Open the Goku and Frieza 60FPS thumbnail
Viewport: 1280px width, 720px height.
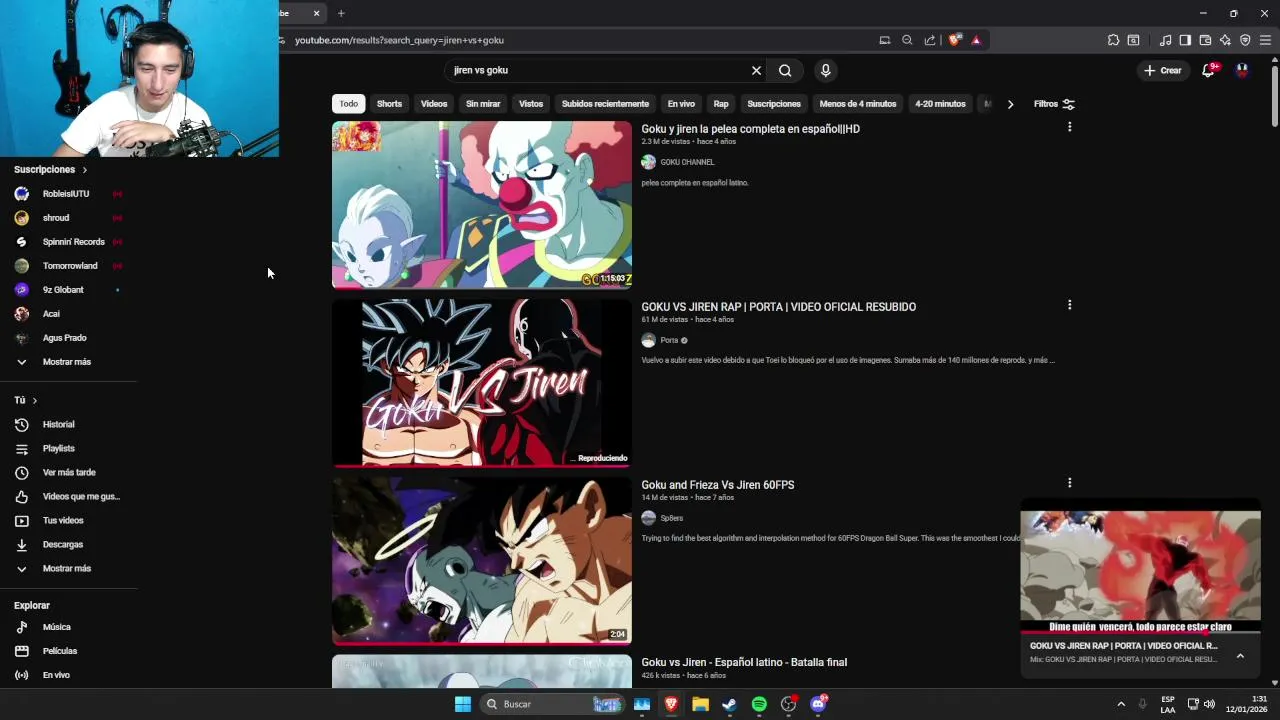coord(482,561)
